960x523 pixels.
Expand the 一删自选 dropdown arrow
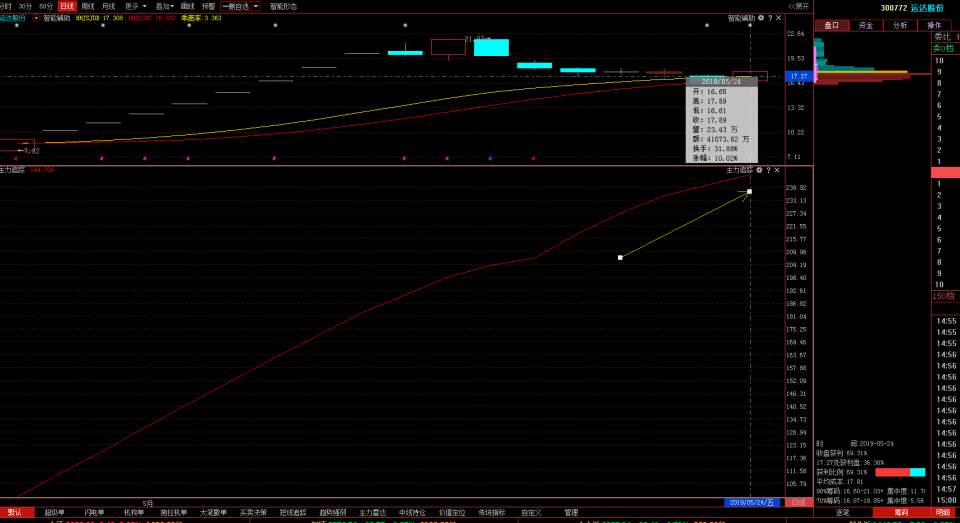[x=255, y=6]
